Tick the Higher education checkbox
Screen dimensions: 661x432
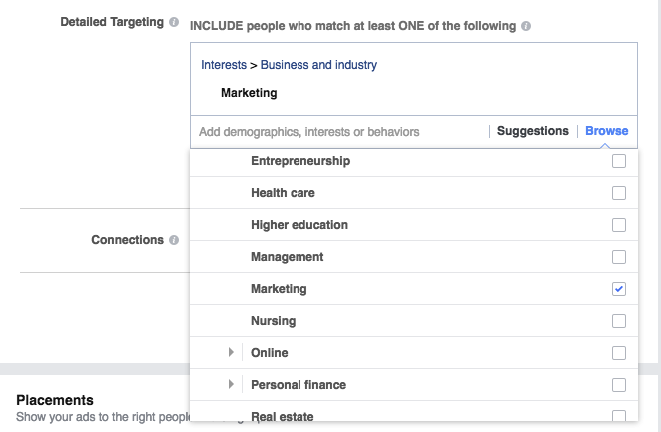(618, 225)
